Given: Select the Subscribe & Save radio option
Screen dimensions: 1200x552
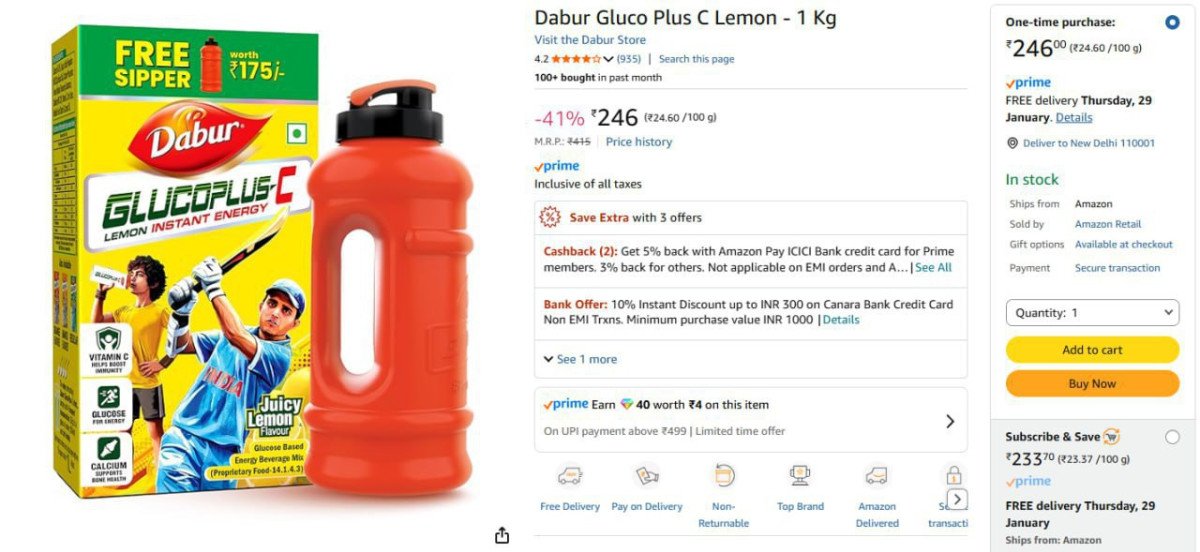Looking at the screenshot, I should tap(1172, 437).
